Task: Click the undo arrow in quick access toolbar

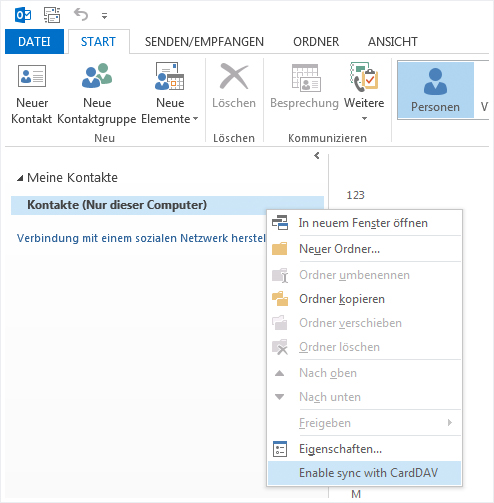Action: pos(81,15)
